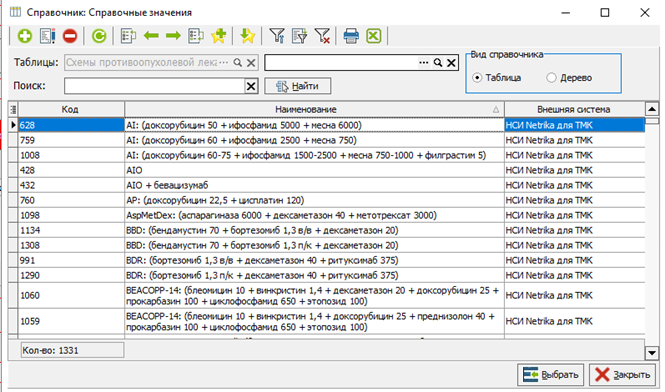The image size is (665, 392).
Task: Click the star with green plus icon
Action: click(x=219, y=36)
